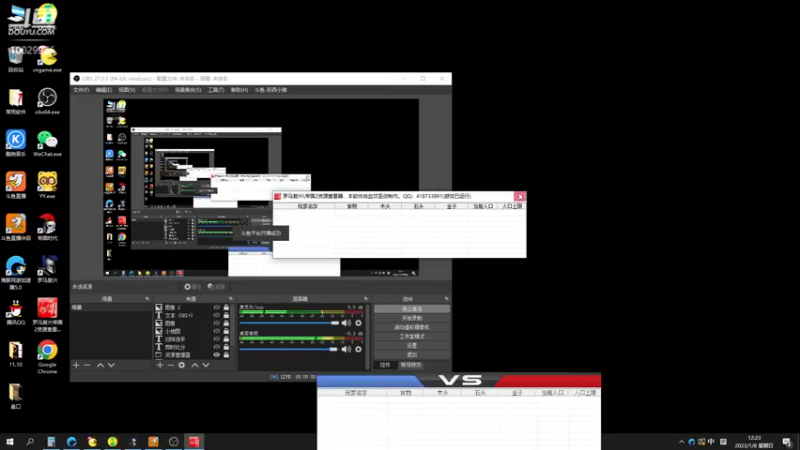The image size is (800, 450).
Task: Add a new scene with plus icon
Action: pyautogui.click(x=76, y=365)
